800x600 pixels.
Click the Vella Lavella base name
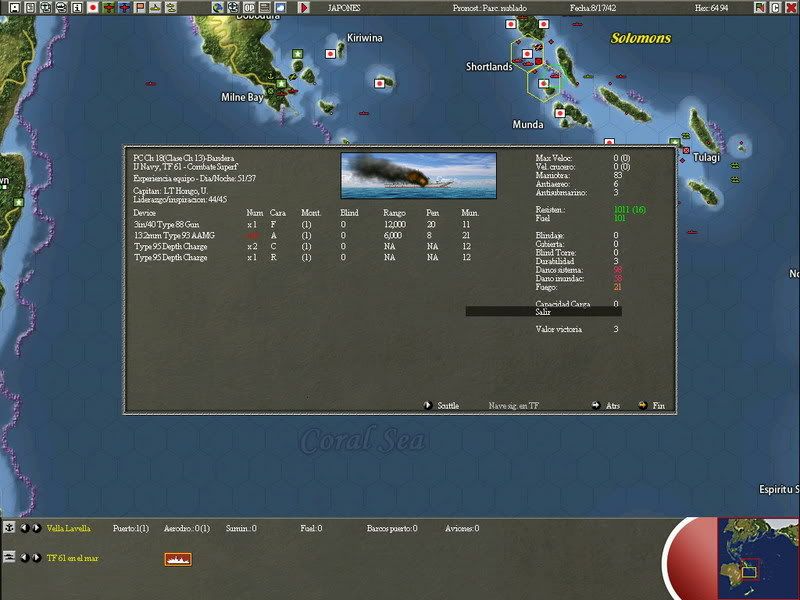(68, 528)
